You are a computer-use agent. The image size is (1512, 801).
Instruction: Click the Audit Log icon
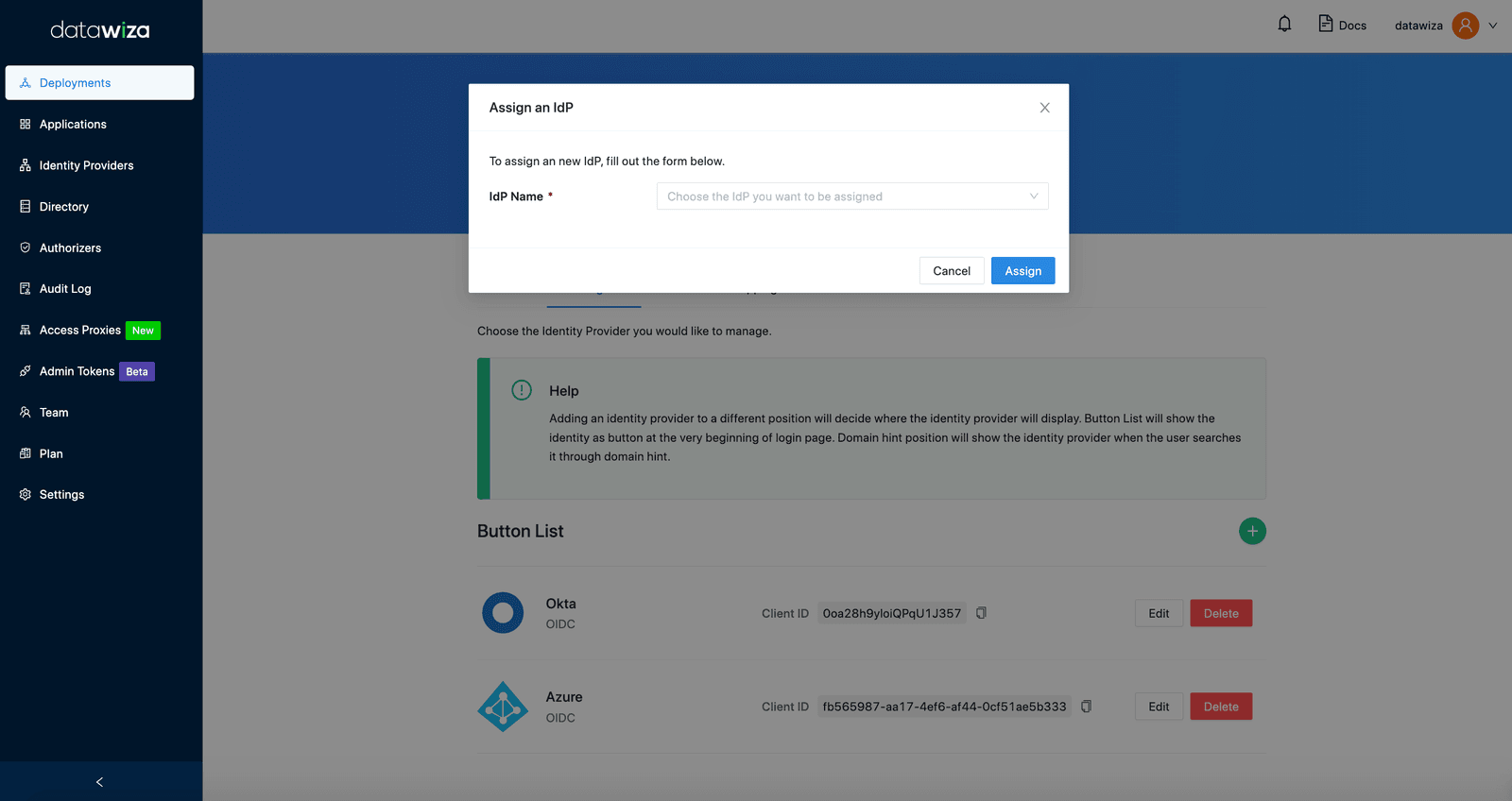tap(26, 288)
